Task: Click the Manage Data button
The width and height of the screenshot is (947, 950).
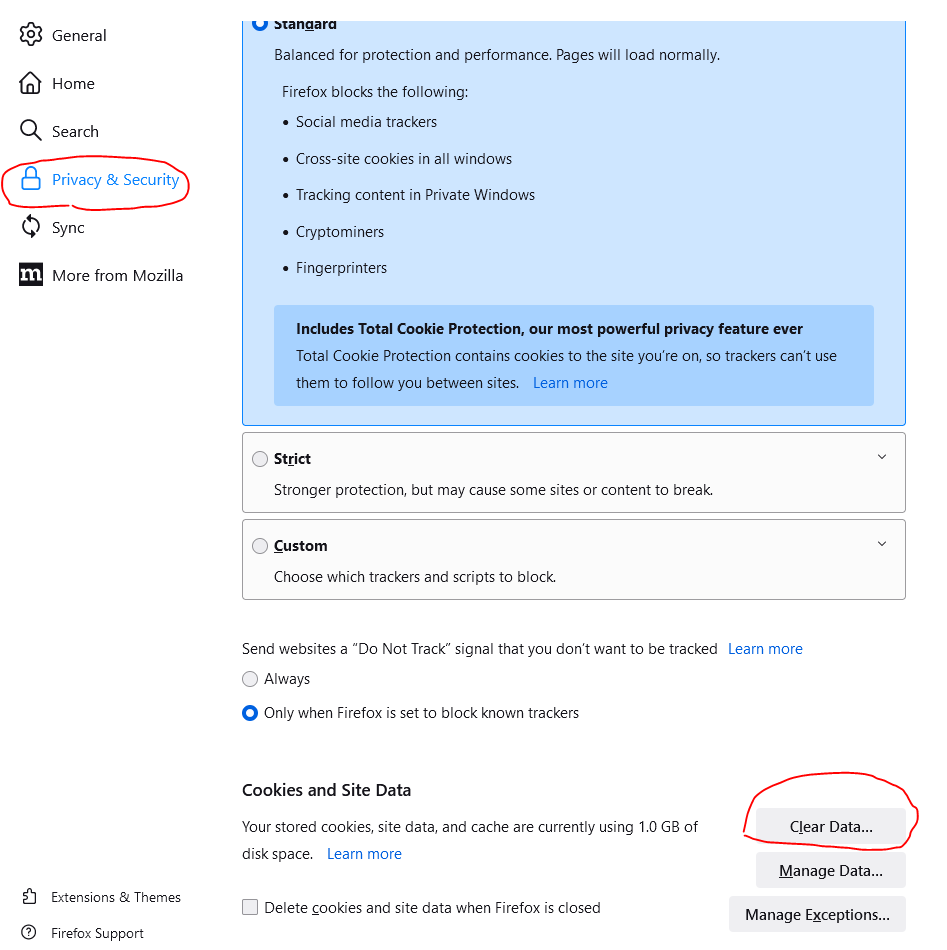Action: [x=831, y=871]
